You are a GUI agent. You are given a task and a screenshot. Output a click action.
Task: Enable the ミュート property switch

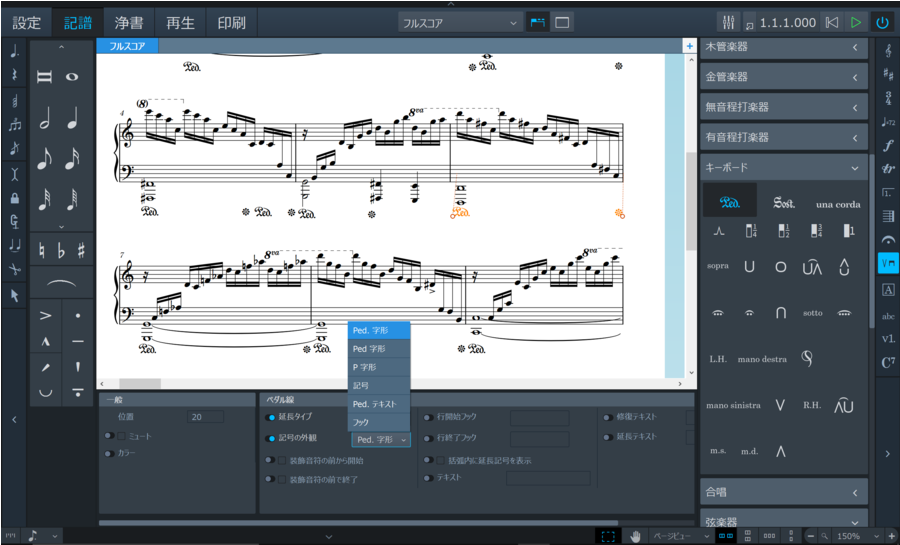coord(109,436)
